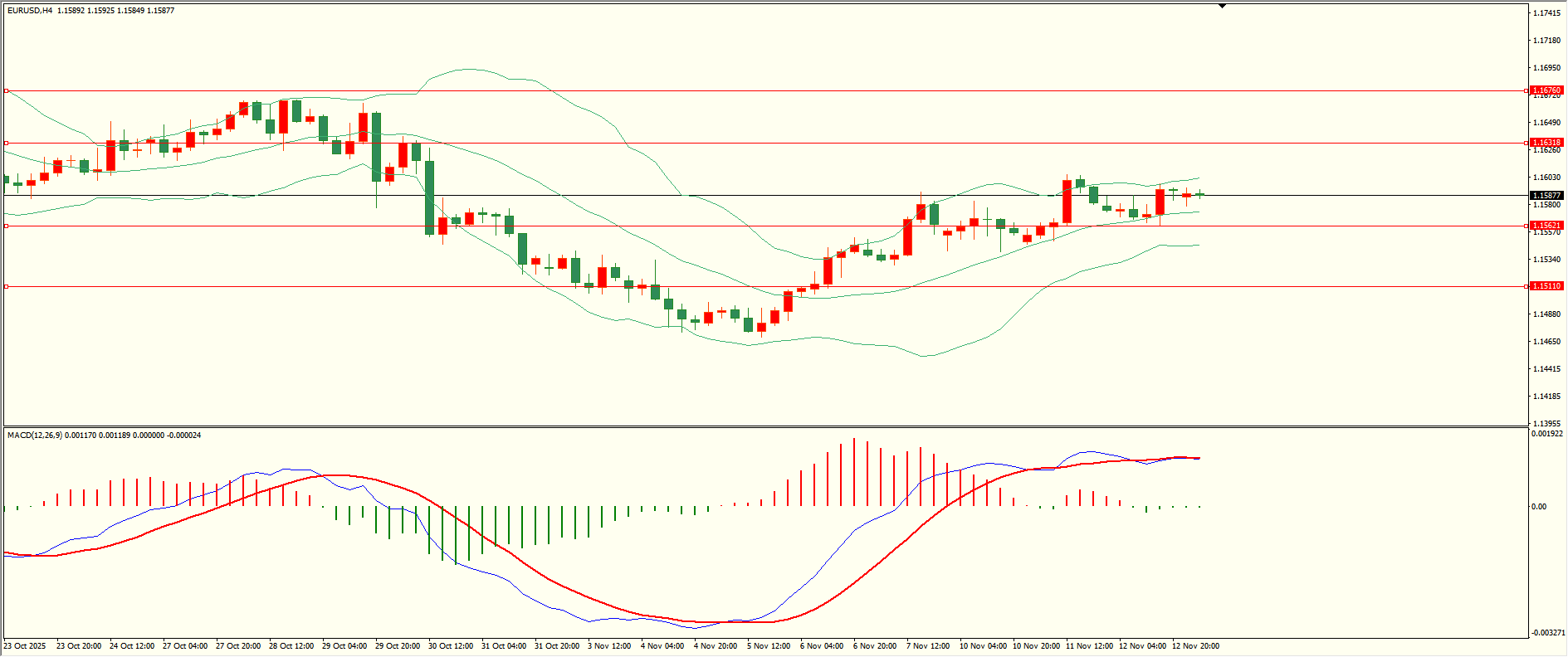
Task: Click the black current price label 1.15877
Action: [1546, 196]
